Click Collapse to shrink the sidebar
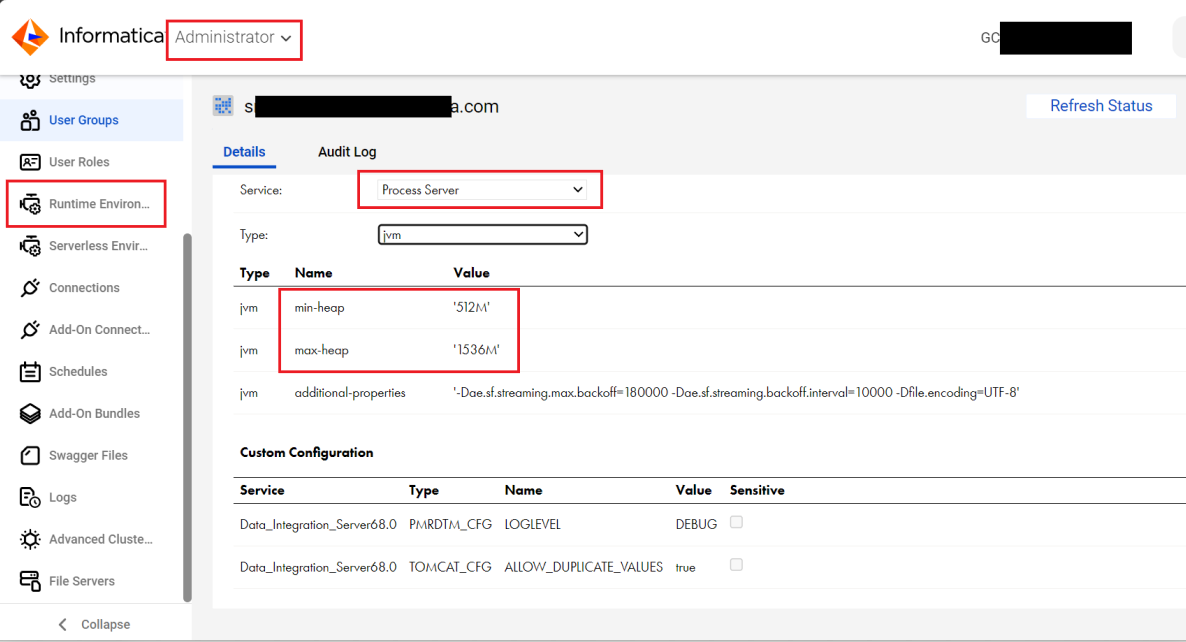This screenshot has height=642, width=1186. coord(95,625)
